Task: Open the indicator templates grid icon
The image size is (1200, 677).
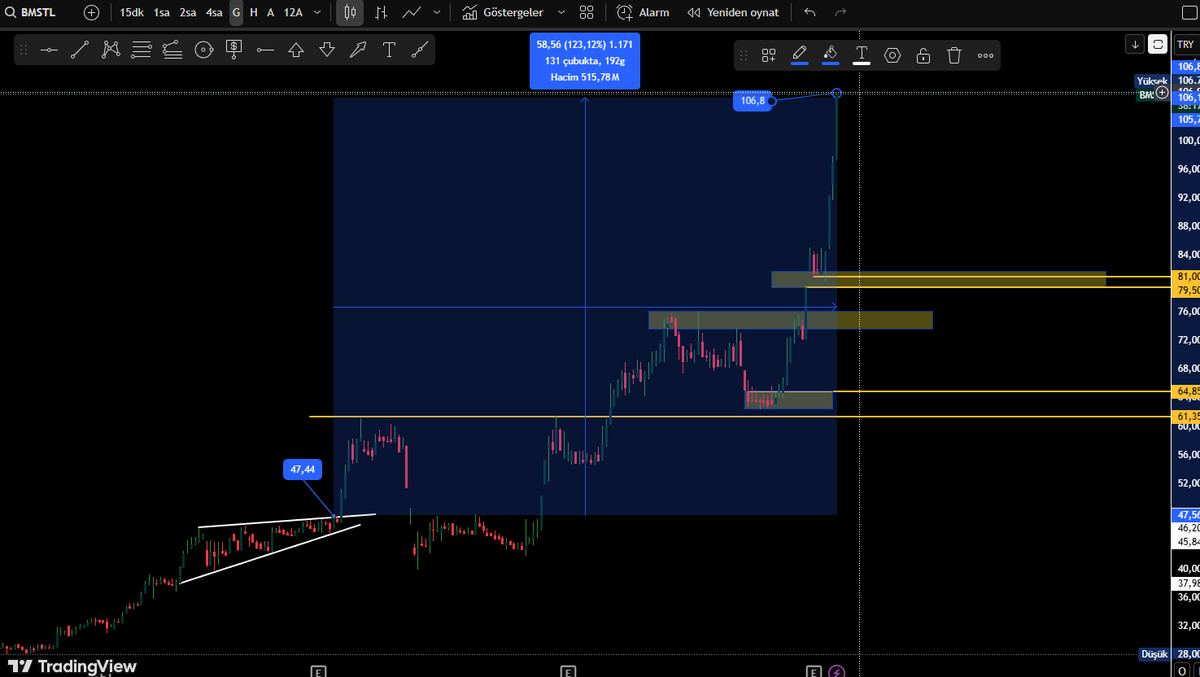Action: (x=587, y=13)
